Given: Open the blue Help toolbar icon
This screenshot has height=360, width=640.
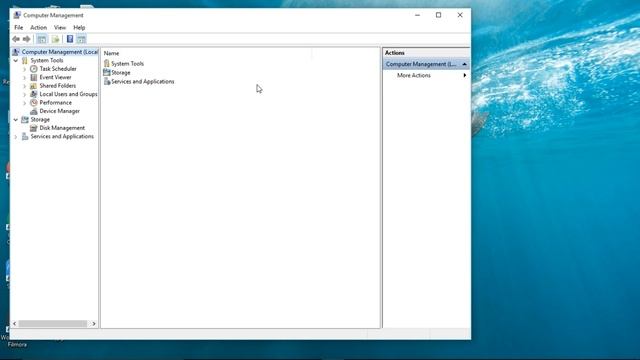Looking at the screenshot, I should coord(70,39).
